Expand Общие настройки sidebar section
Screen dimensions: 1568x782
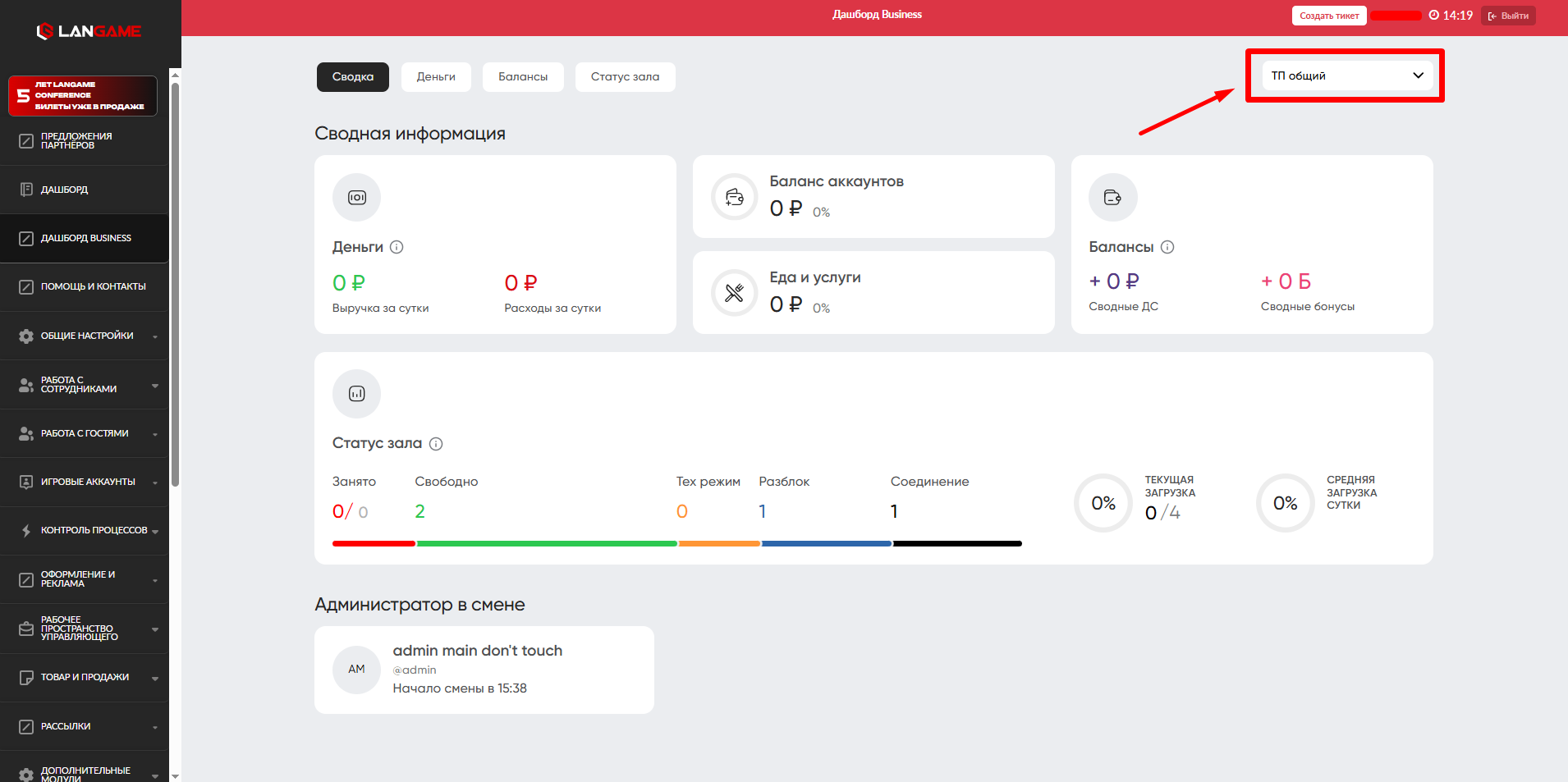coord(86,336)
